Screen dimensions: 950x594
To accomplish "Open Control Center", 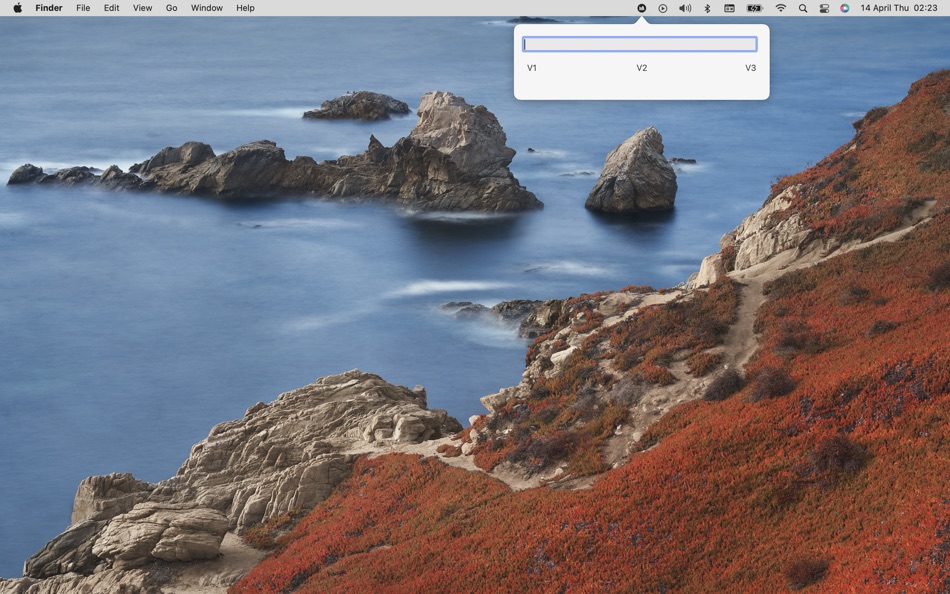I will coord(824,8).
